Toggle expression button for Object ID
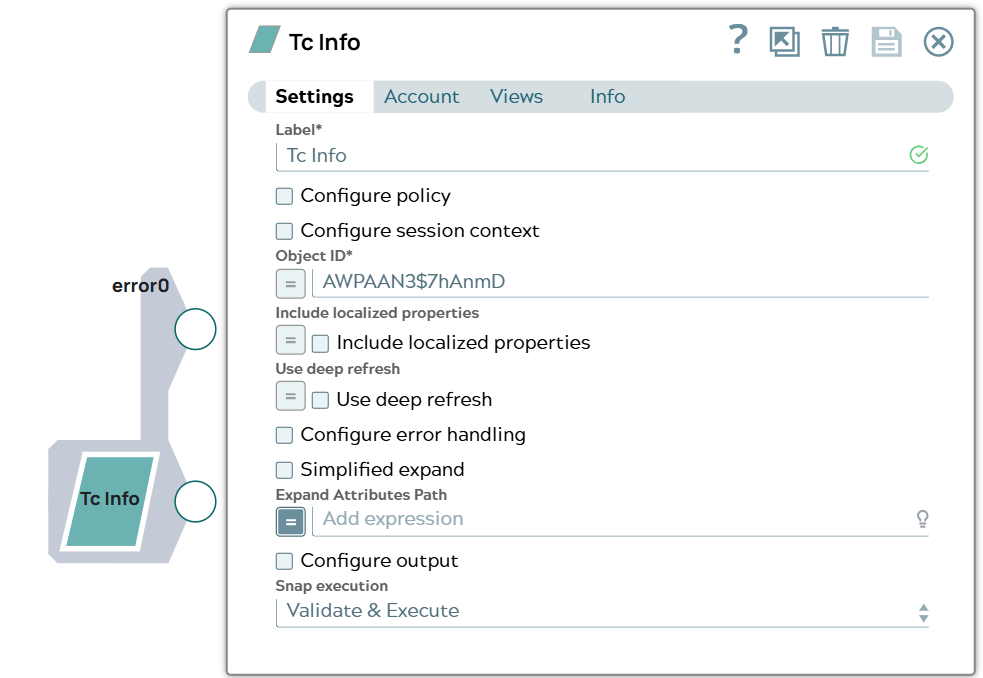The width and height of the screenshot is (983, 678). [x=291, y=283]
